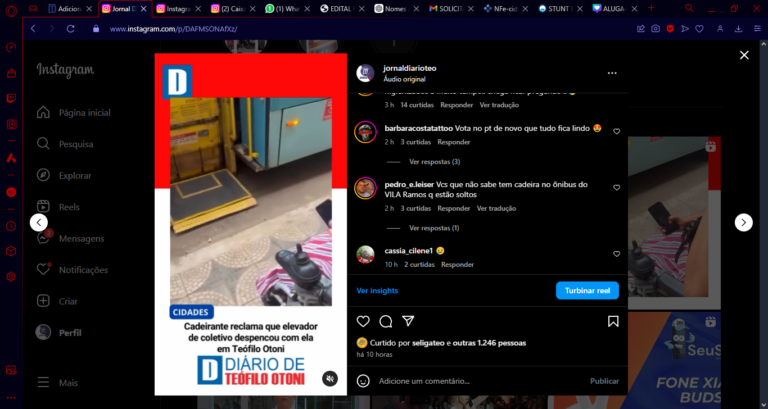
Task: Search tabs with the red magnifier
Action: tap(689, 8)
